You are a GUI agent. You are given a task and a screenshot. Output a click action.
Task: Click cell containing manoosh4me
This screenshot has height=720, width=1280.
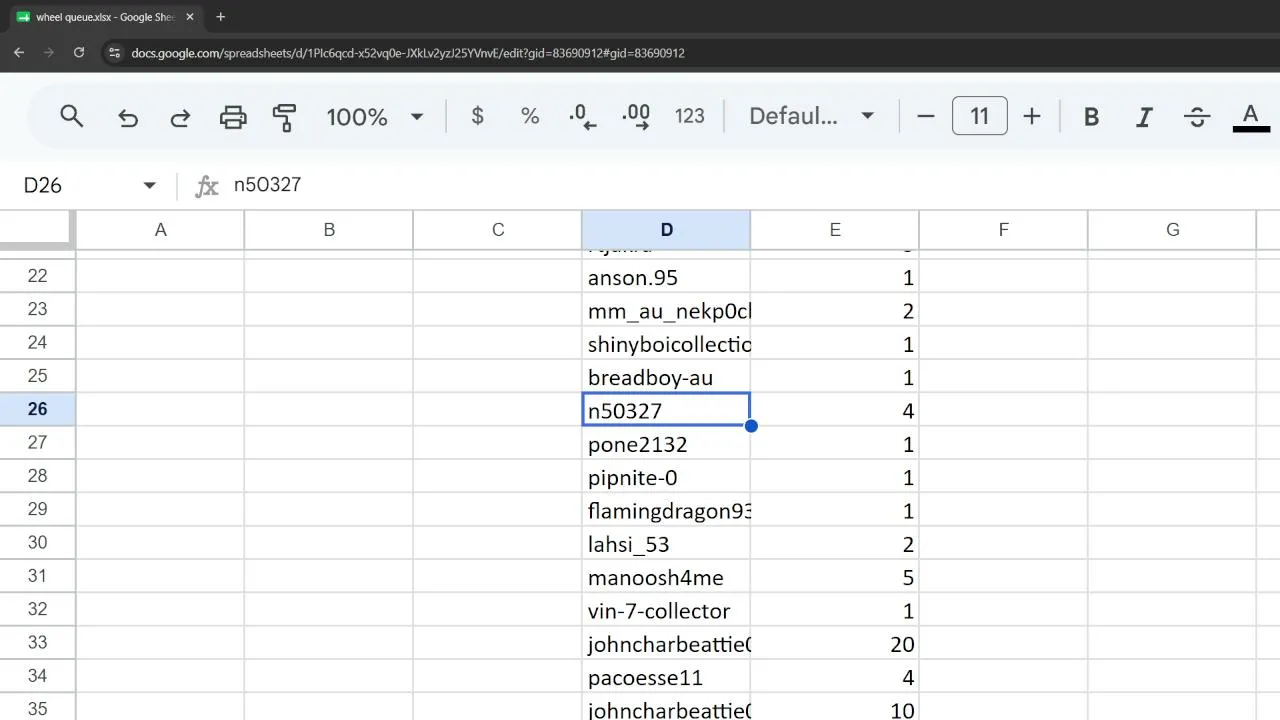[666, 577]
